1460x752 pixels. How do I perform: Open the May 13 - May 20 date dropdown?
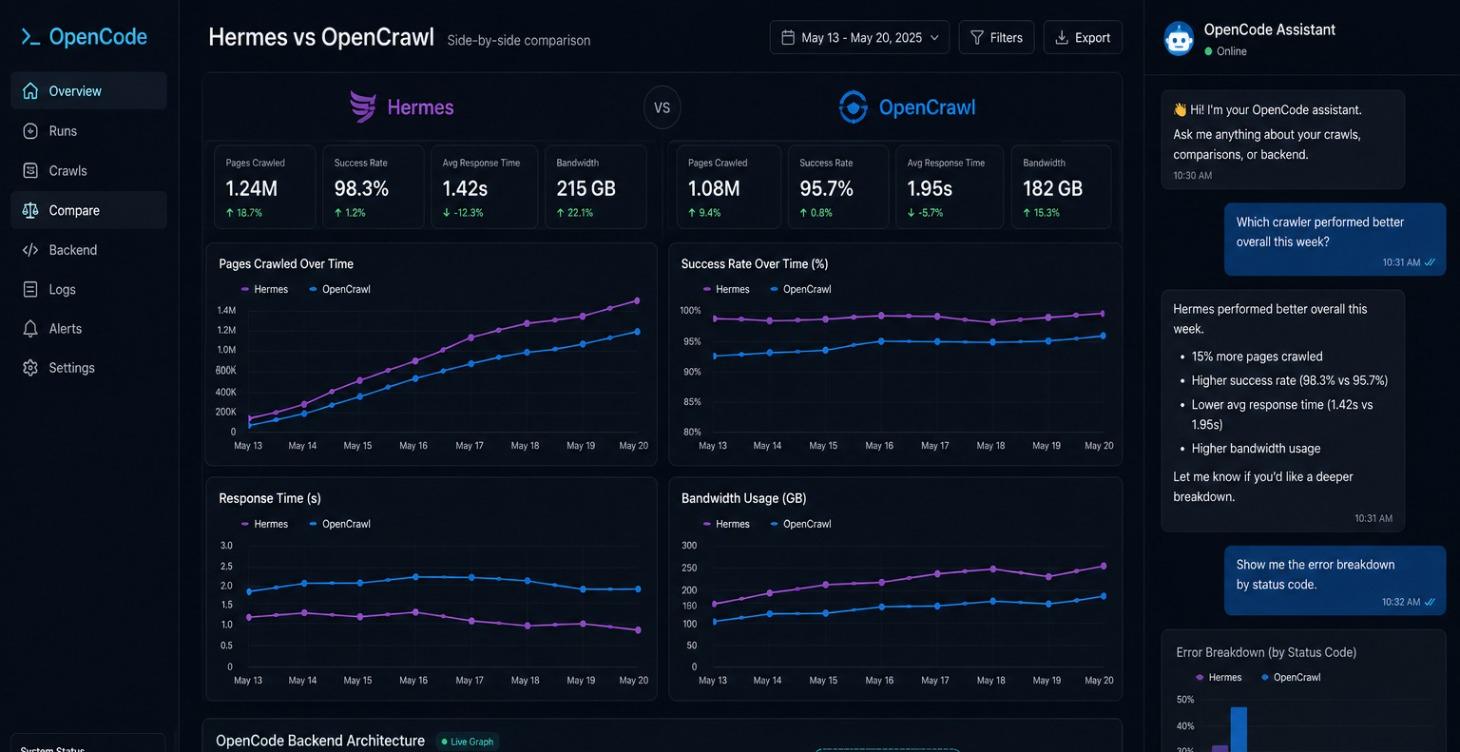860,37
